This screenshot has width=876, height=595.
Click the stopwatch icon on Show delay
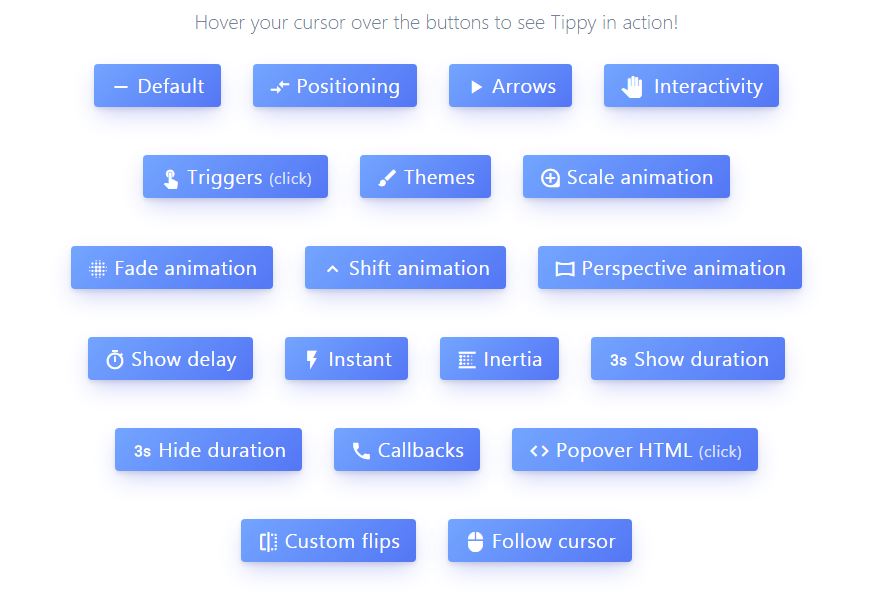[115, 360]
